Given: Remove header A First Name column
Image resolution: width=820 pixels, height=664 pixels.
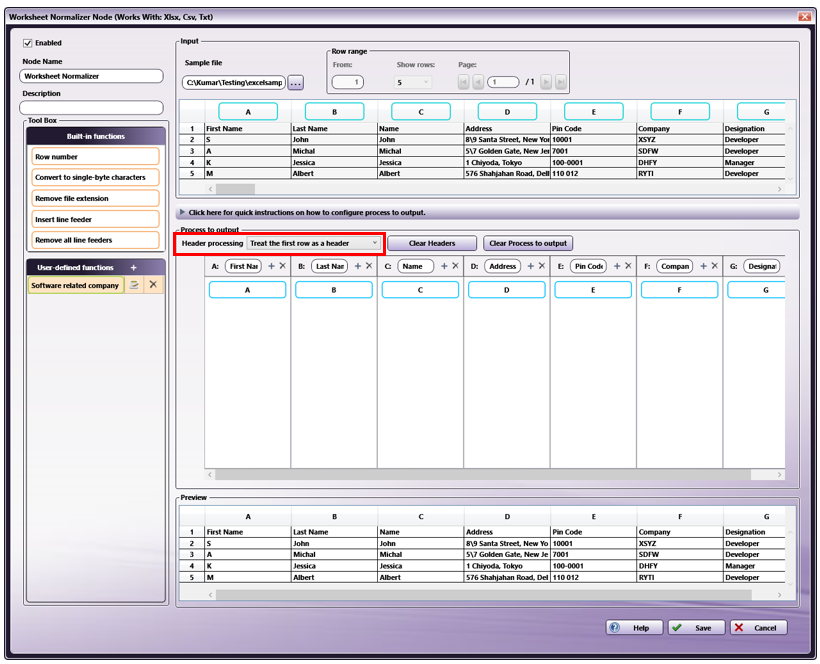Looking at the screenshot, I should coord(283,266).
